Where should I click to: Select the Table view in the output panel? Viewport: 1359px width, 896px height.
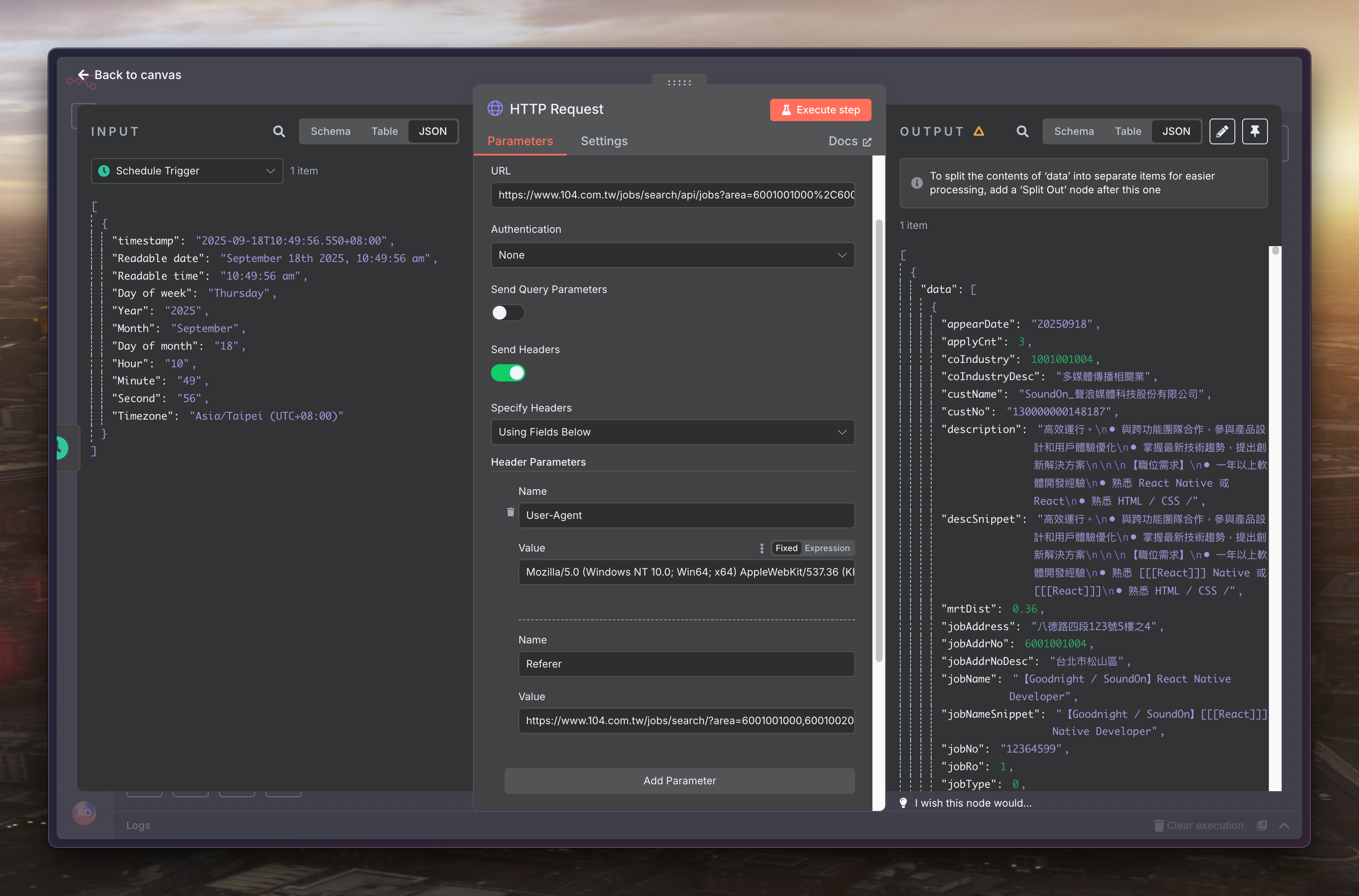point(1127,131)
